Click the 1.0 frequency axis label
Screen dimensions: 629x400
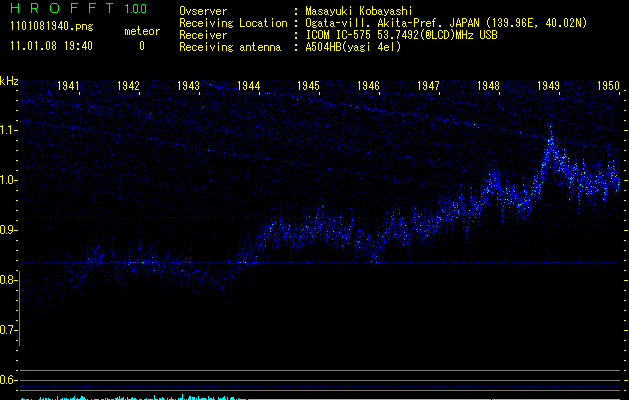[9, 180]
